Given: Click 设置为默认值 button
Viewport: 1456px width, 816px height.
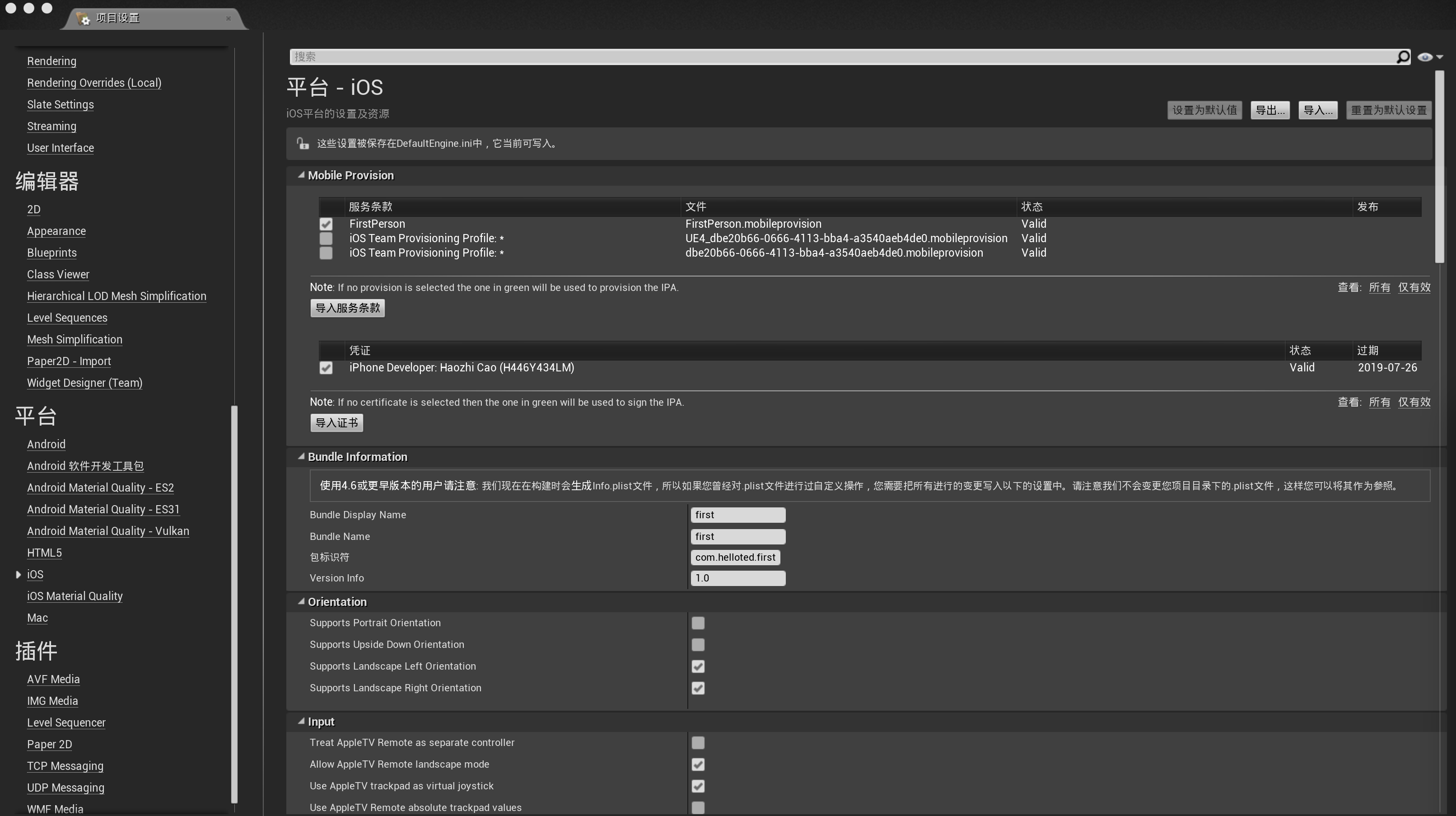Looking at the screenshot, I should tap(1204, 110).
